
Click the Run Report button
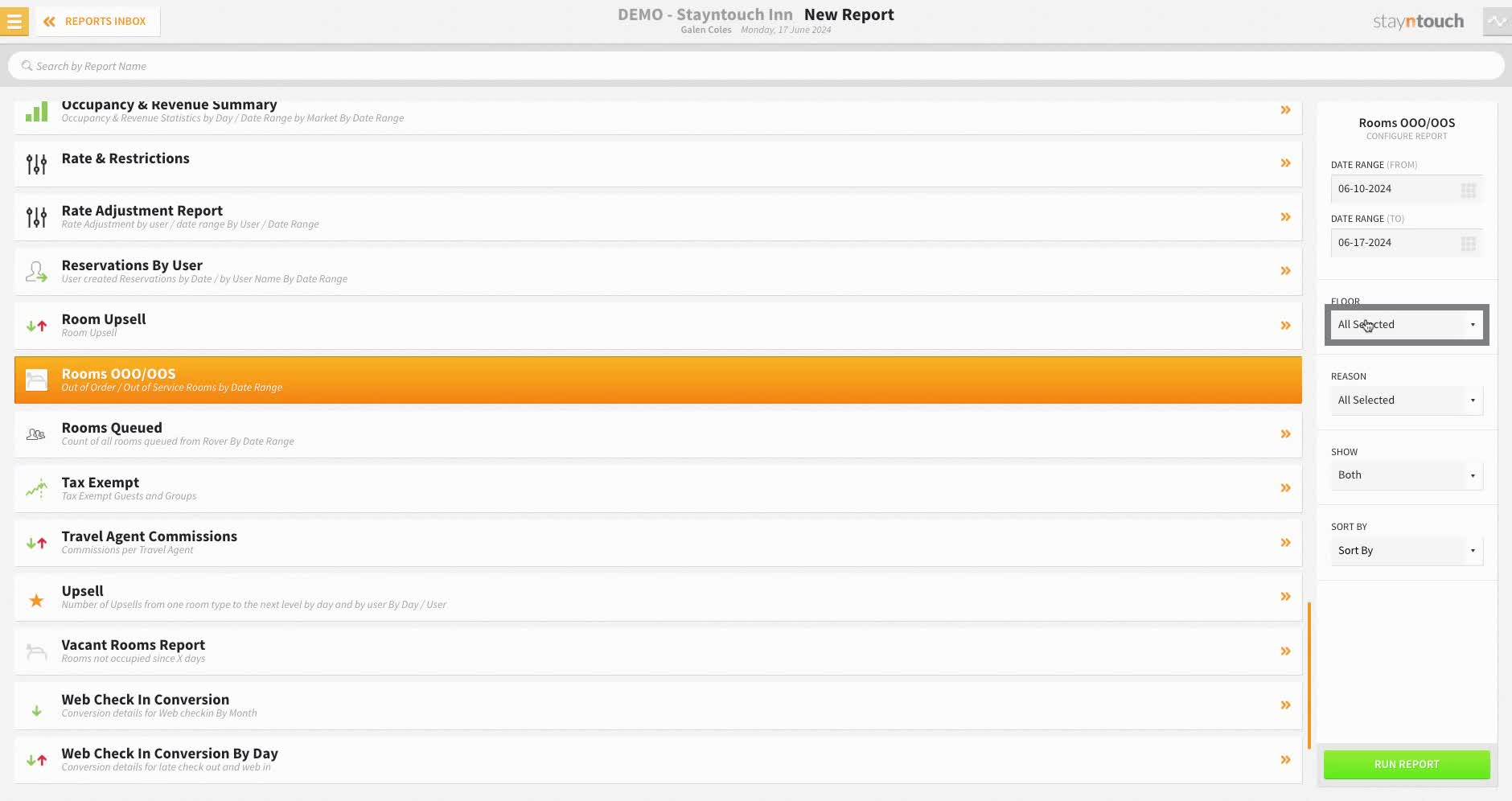1407,764
